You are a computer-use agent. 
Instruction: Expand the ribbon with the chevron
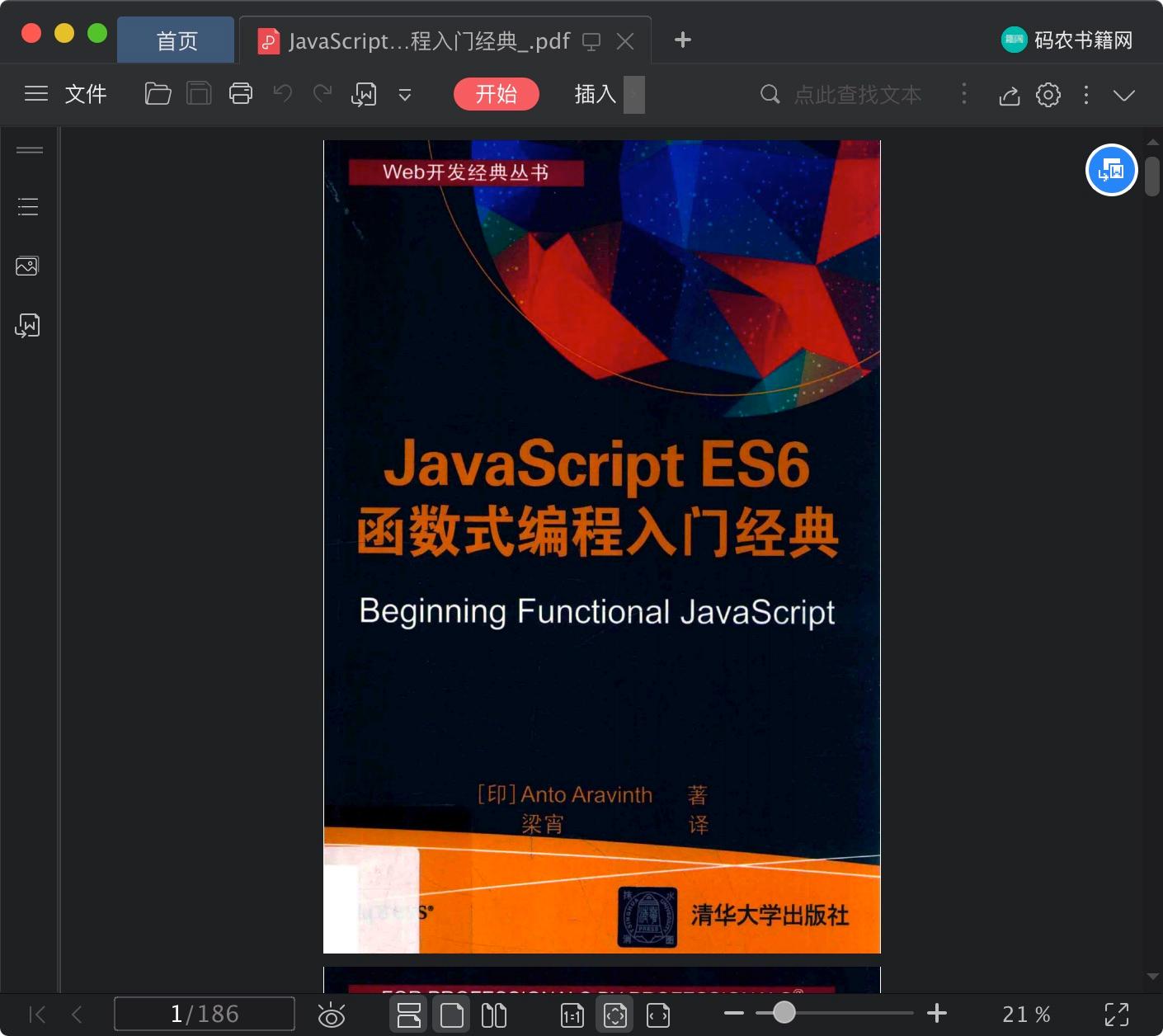pos(1124,95)
